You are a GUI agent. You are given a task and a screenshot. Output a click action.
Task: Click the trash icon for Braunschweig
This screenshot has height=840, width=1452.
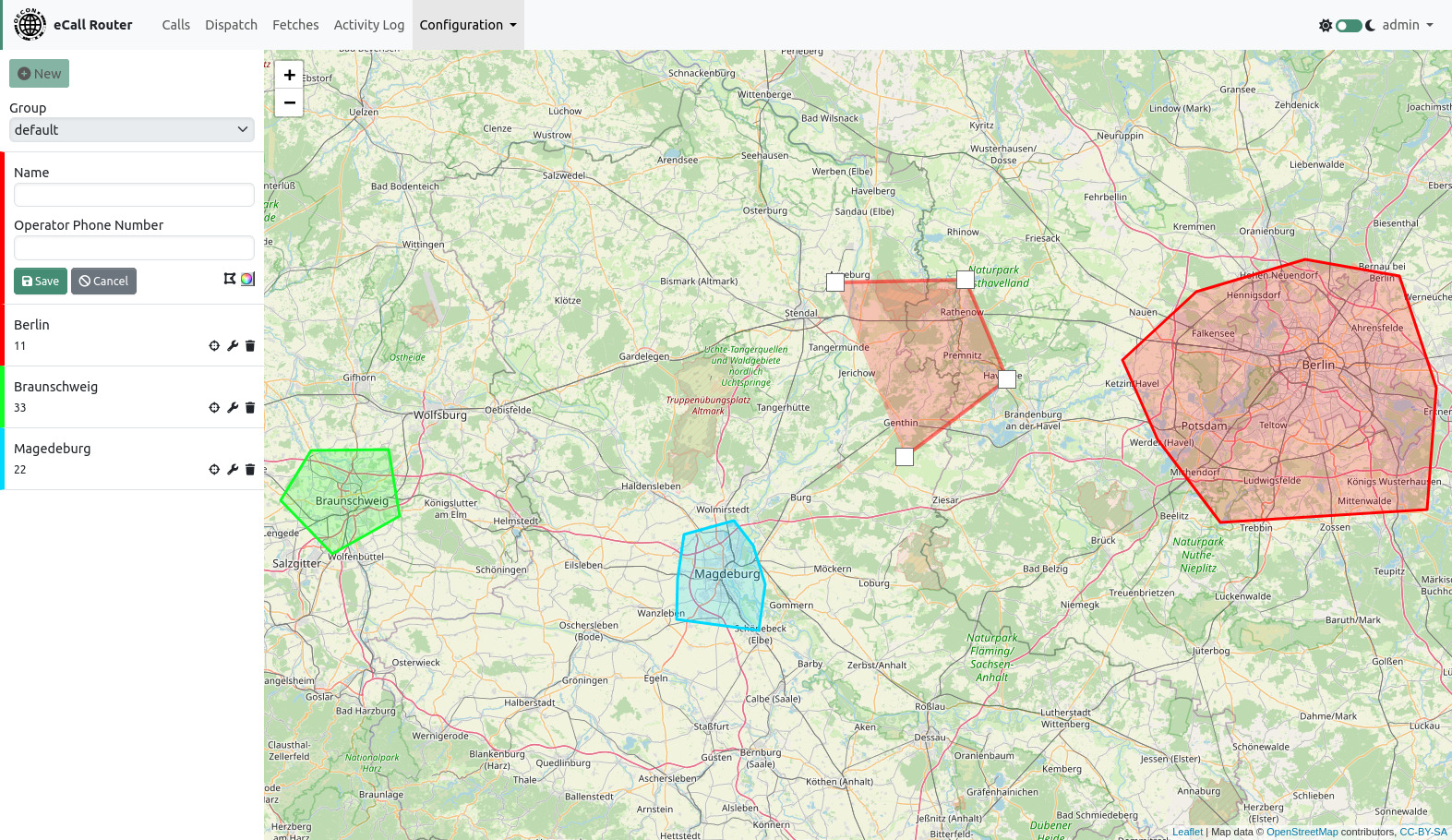coord(250,408)
